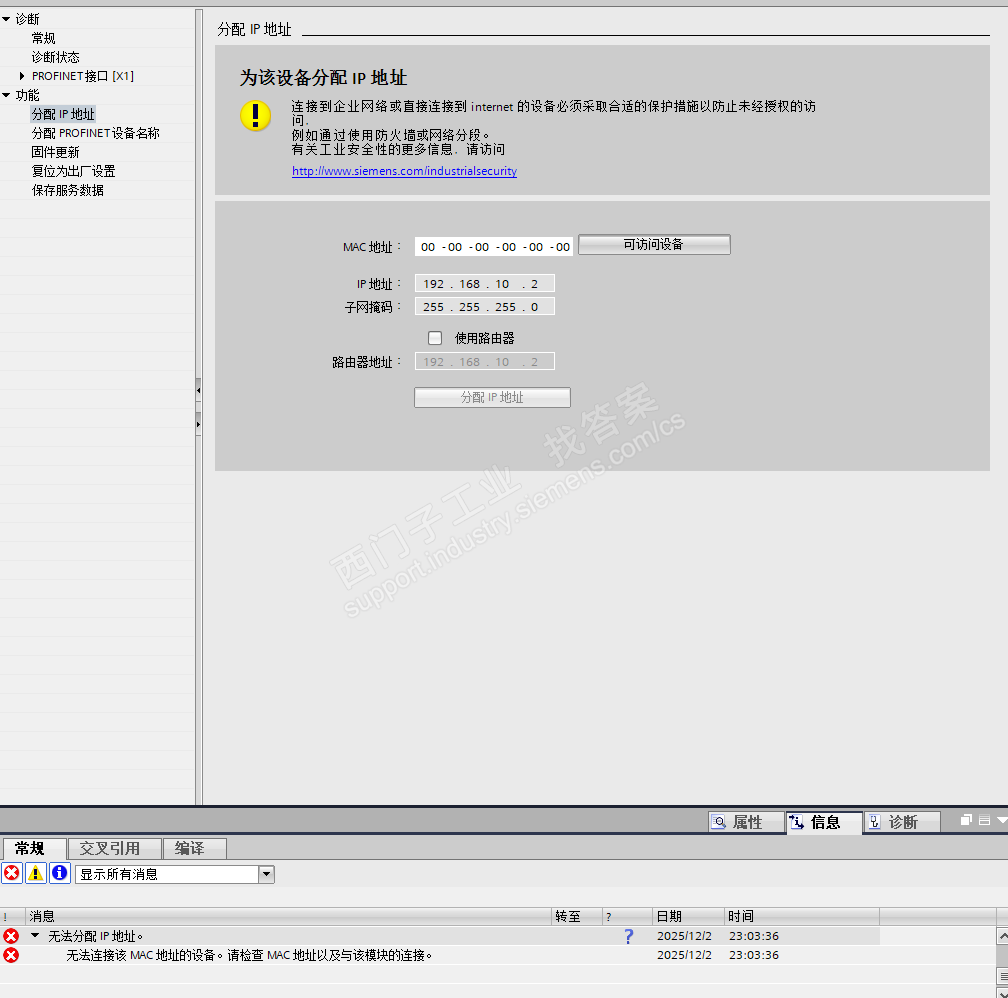Image resolution: width=1008 pixels, height=998 pixels.
Task: Select the '交叉引用' info sub-tab
Action: (x=114, y=848)
